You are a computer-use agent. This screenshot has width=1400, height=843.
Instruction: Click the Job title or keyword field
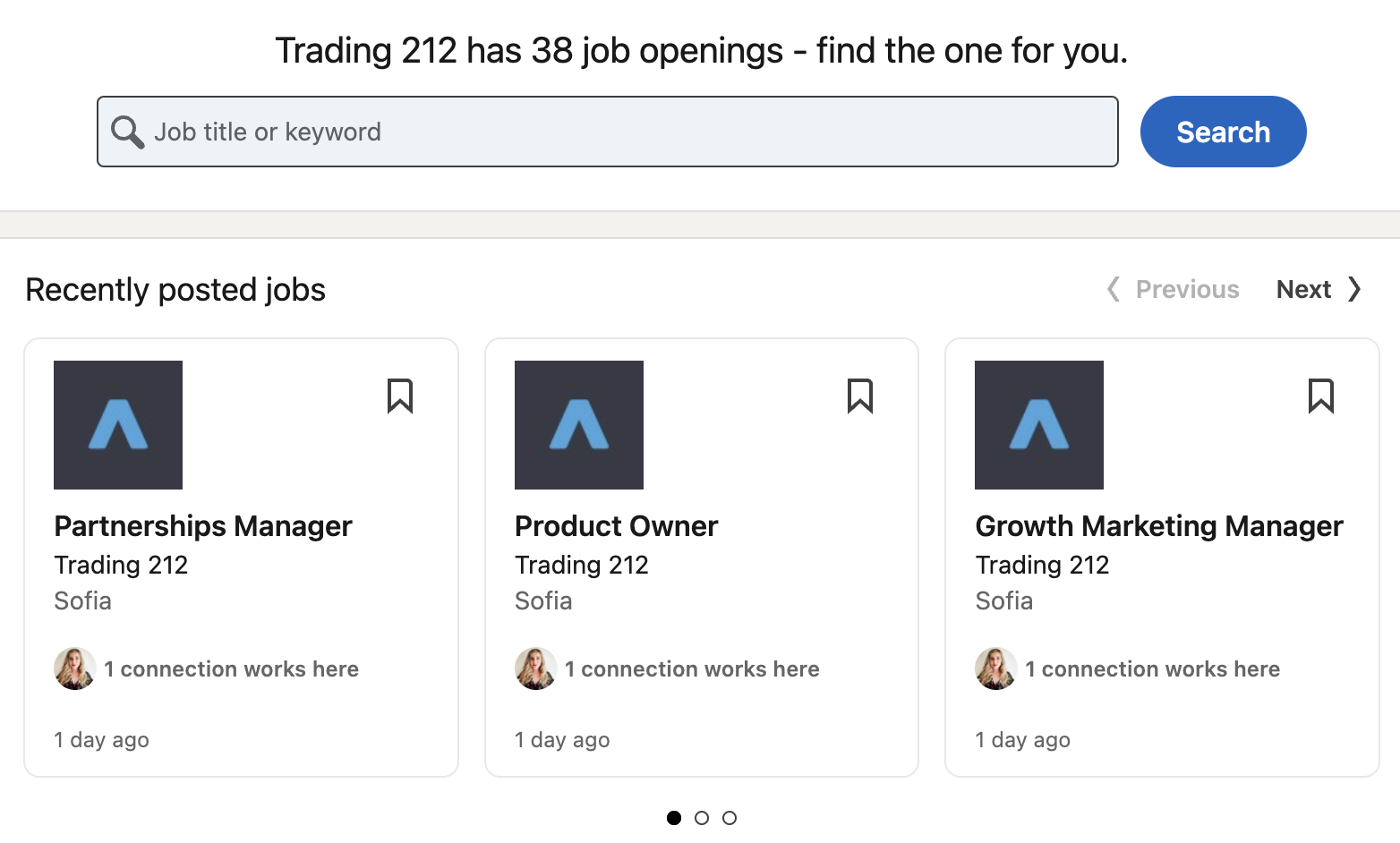point(627,132)
